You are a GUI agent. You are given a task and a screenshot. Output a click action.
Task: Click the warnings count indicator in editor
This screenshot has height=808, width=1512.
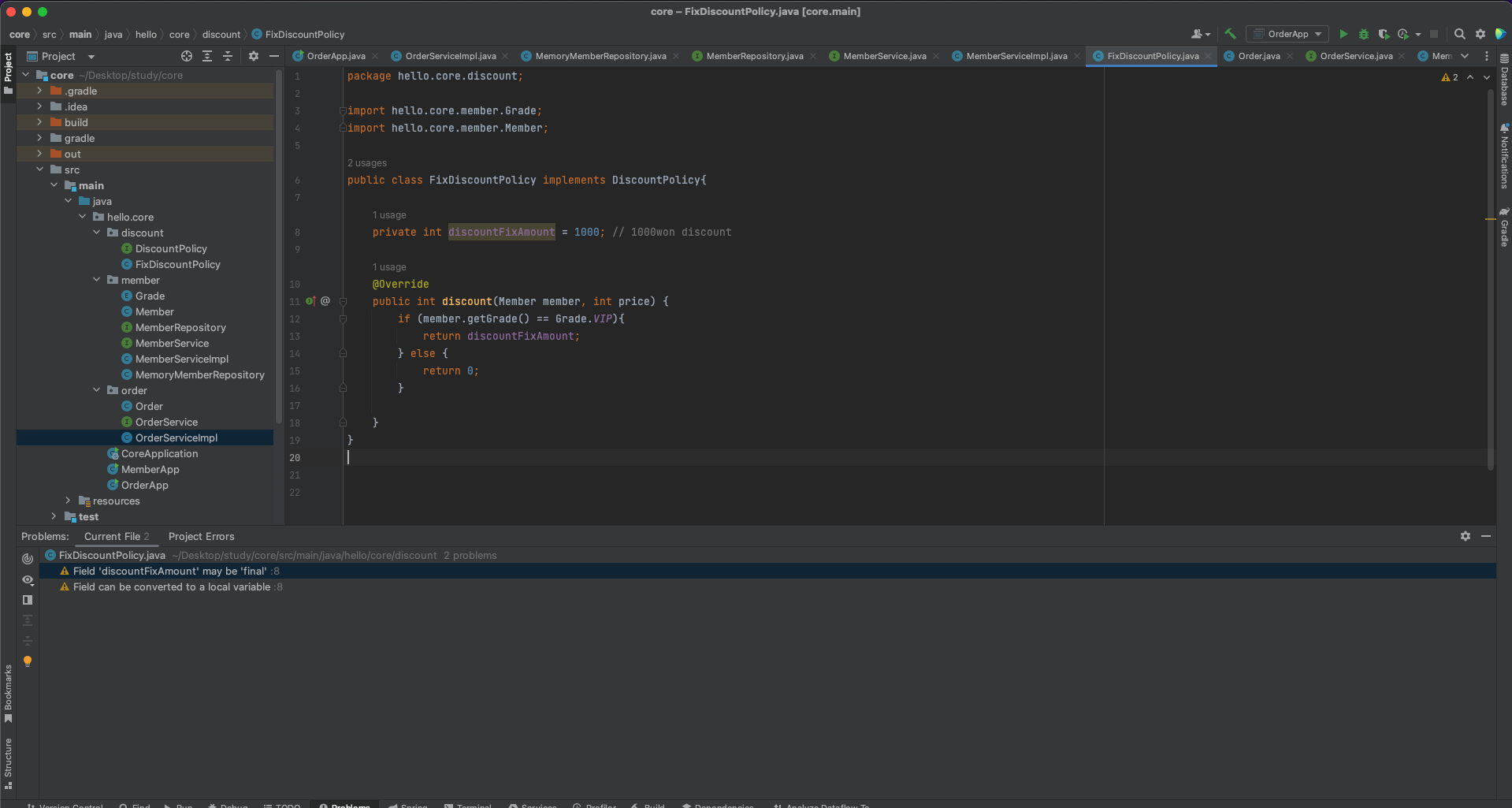[1450, 77]
